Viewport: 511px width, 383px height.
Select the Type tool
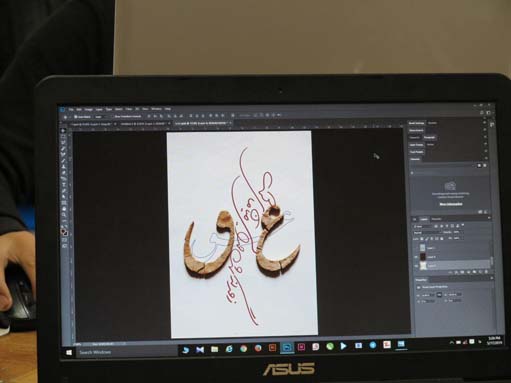64,184
